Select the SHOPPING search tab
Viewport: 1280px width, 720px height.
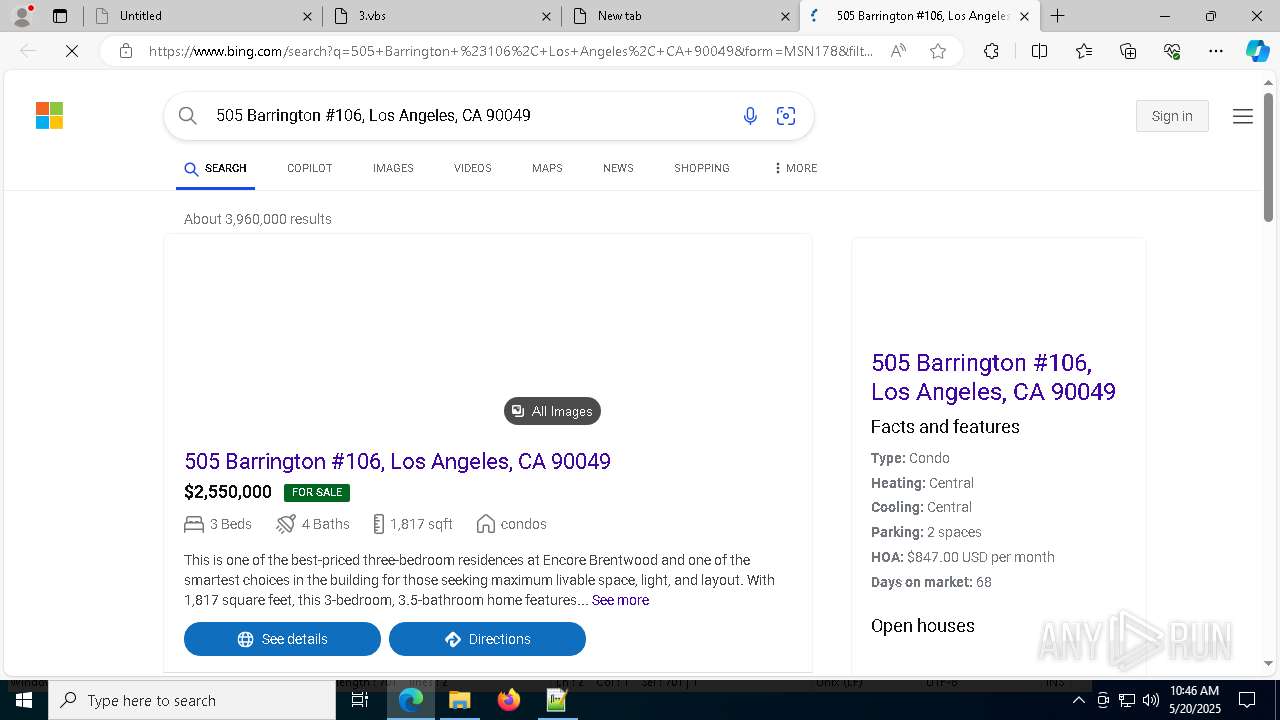[701, 168]
